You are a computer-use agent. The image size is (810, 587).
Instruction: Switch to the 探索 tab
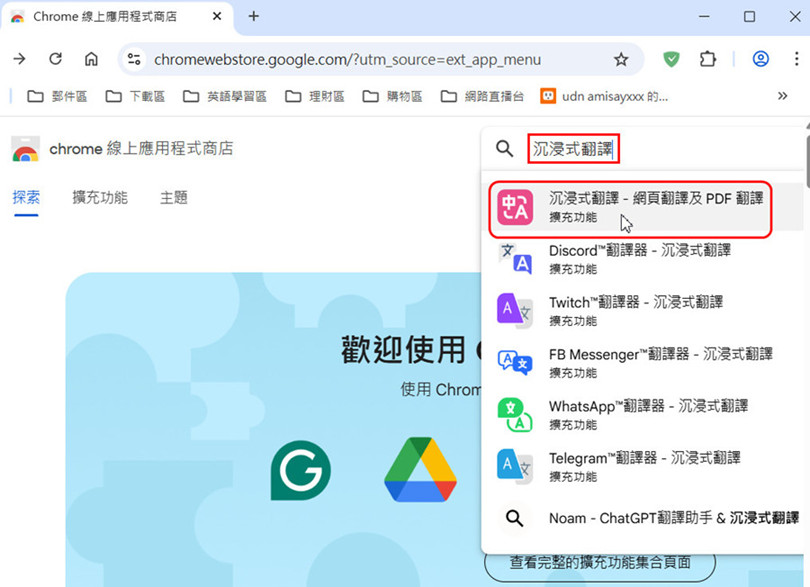pos(26,197)
